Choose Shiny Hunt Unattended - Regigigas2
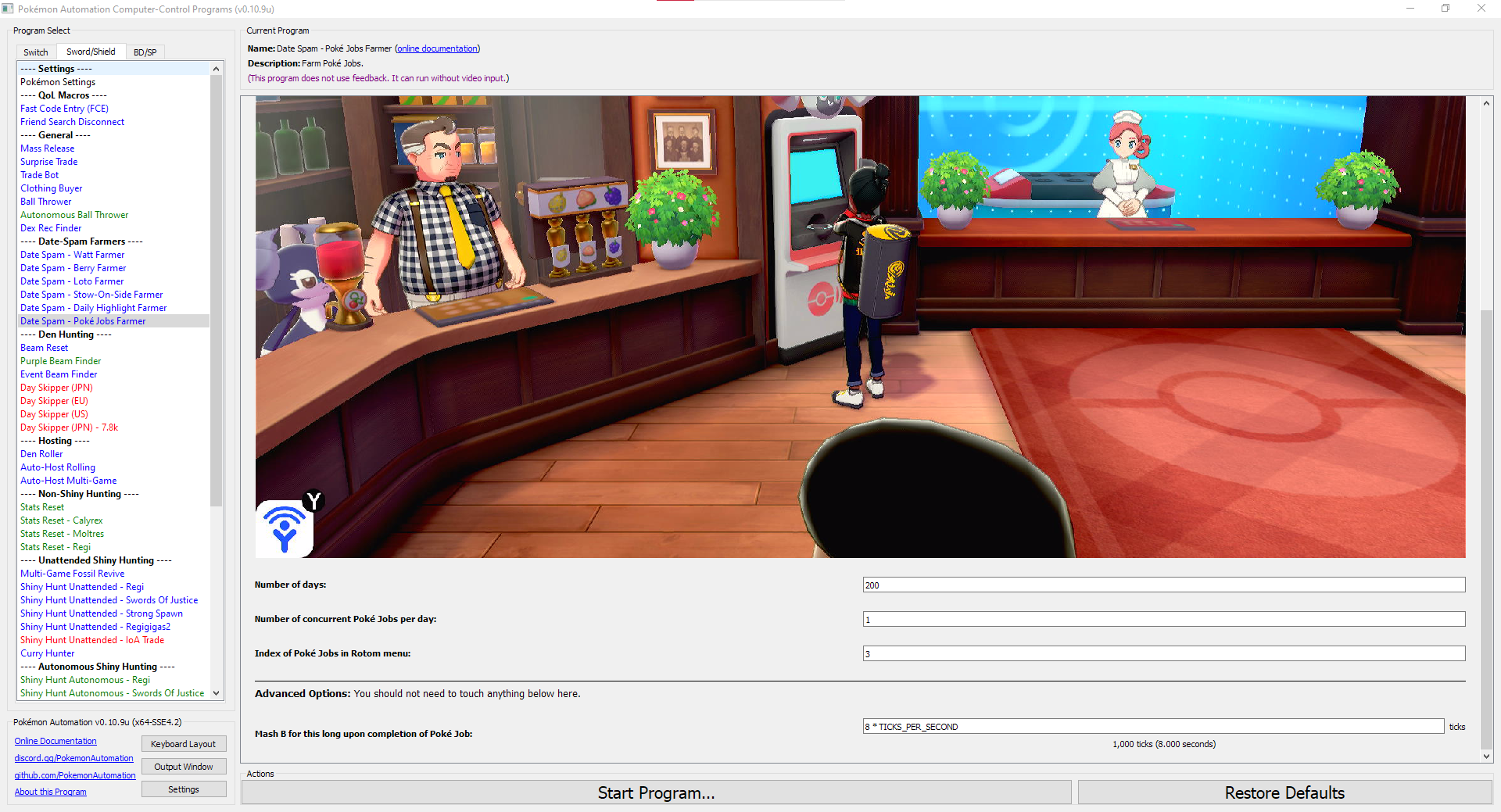This screenshot has width=1501, height=812. coord(95,627)
